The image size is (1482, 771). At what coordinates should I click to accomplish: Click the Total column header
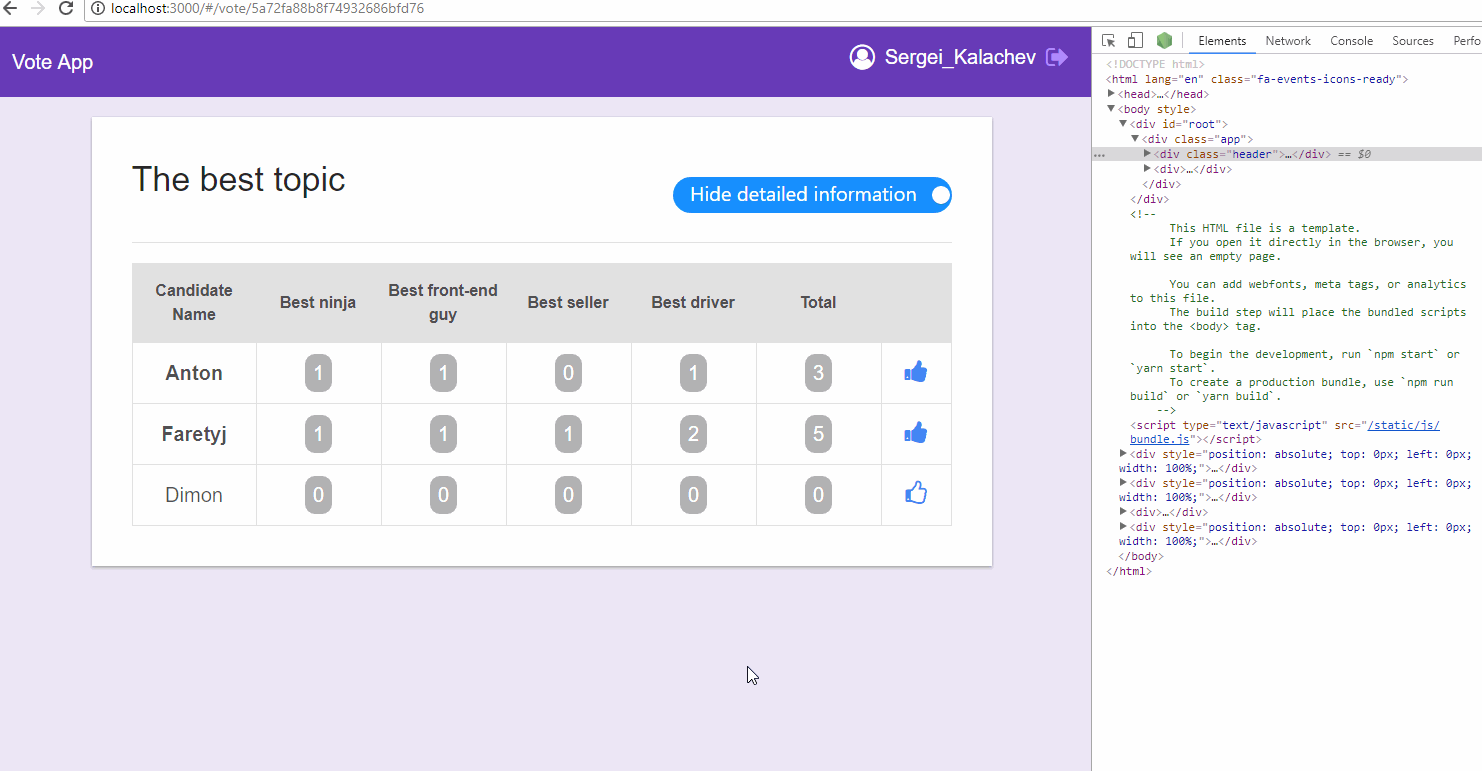tap(818, 302)
